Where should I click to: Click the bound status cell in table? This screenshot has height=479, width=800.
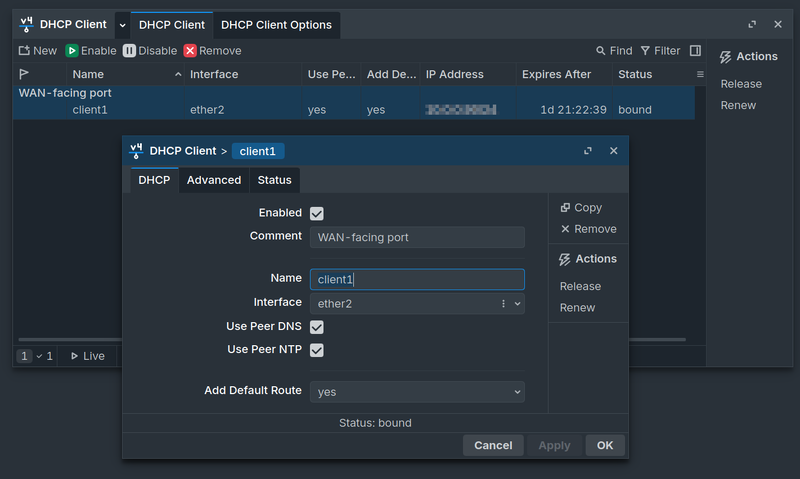click(x=635, y=110)
